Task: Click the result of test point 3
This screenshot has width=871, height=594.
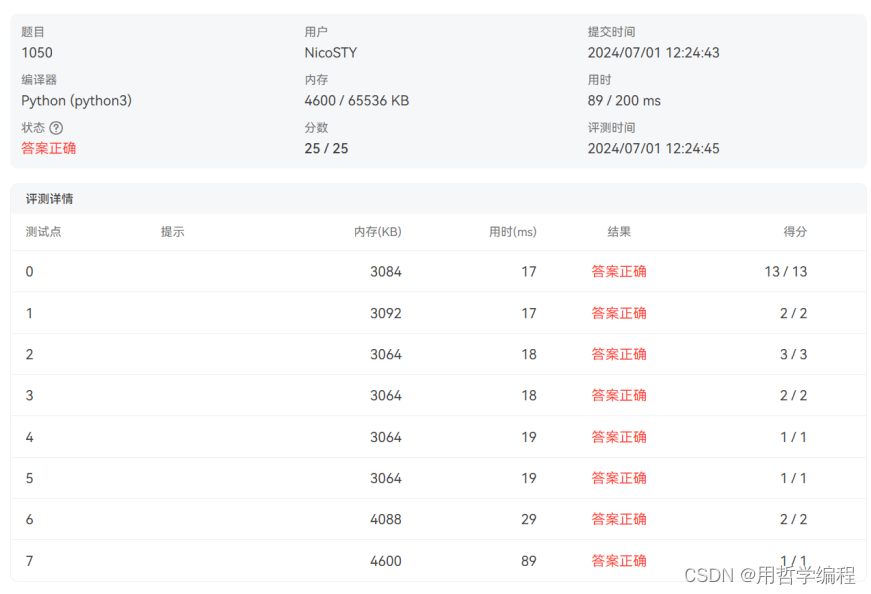Action: (619, 396)
